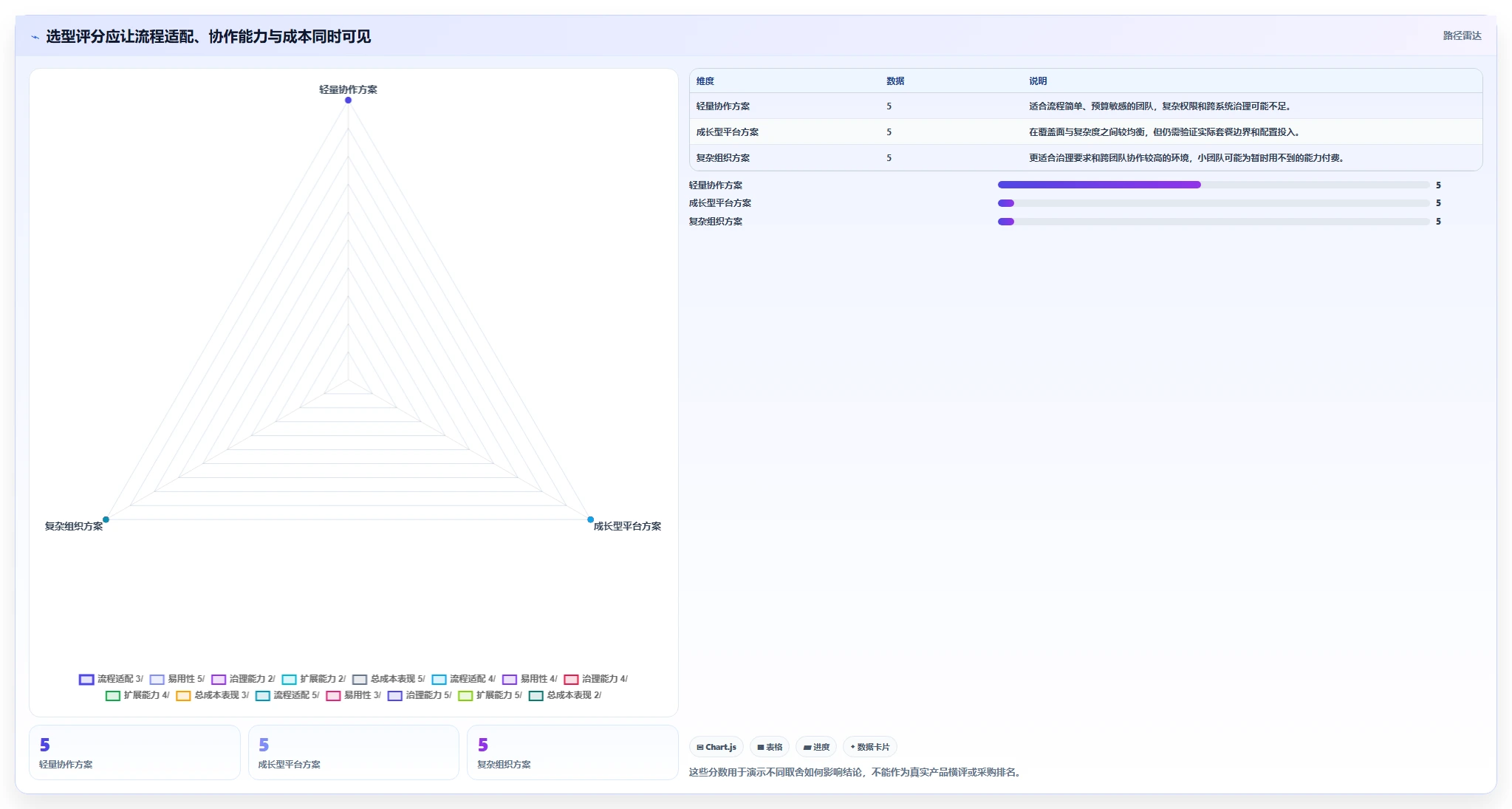The width and height of the screenshot is (1512, 809).
Task: Toggle the 易用性 5/ legend series
Action: pyautogui.click(x=177, y=679)
